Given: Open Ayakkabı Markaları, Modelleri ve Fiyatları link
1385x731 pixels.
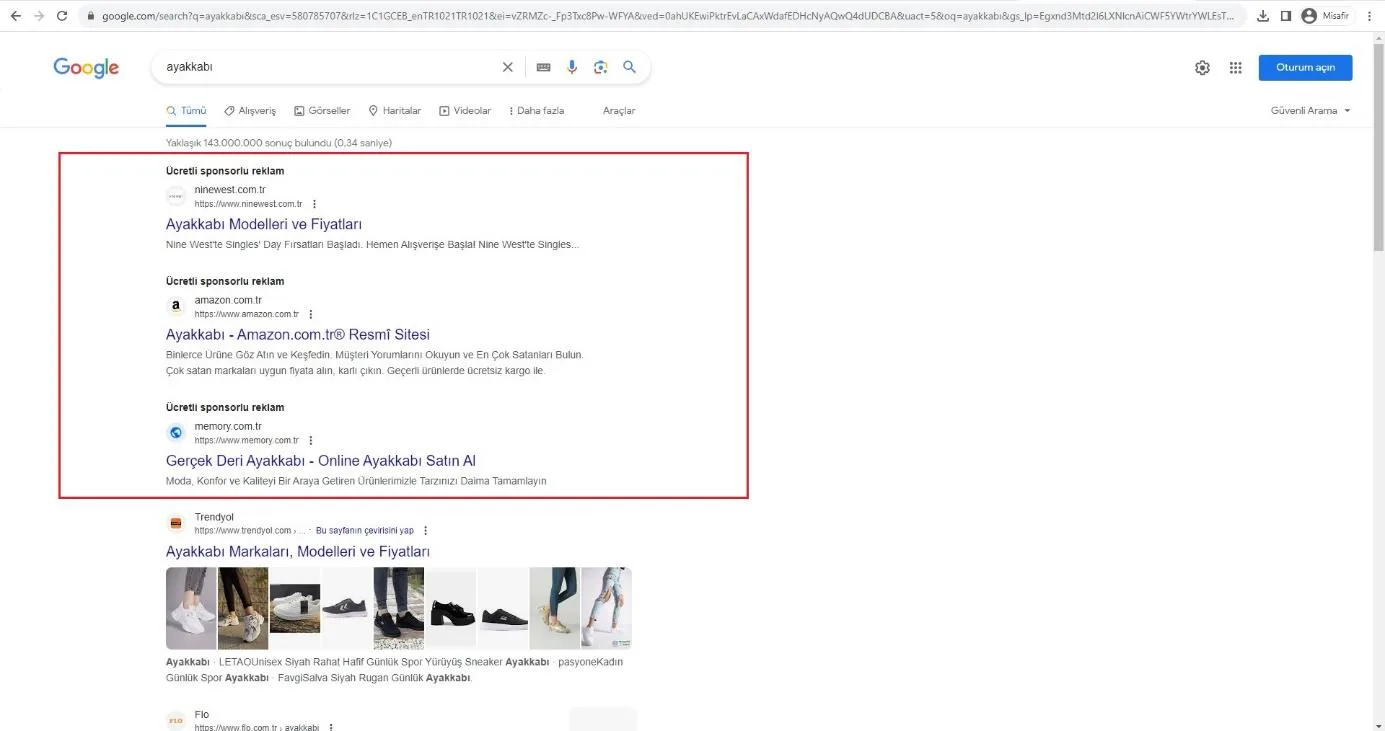Looking at the screenshot, I should (x=298, y=552).
